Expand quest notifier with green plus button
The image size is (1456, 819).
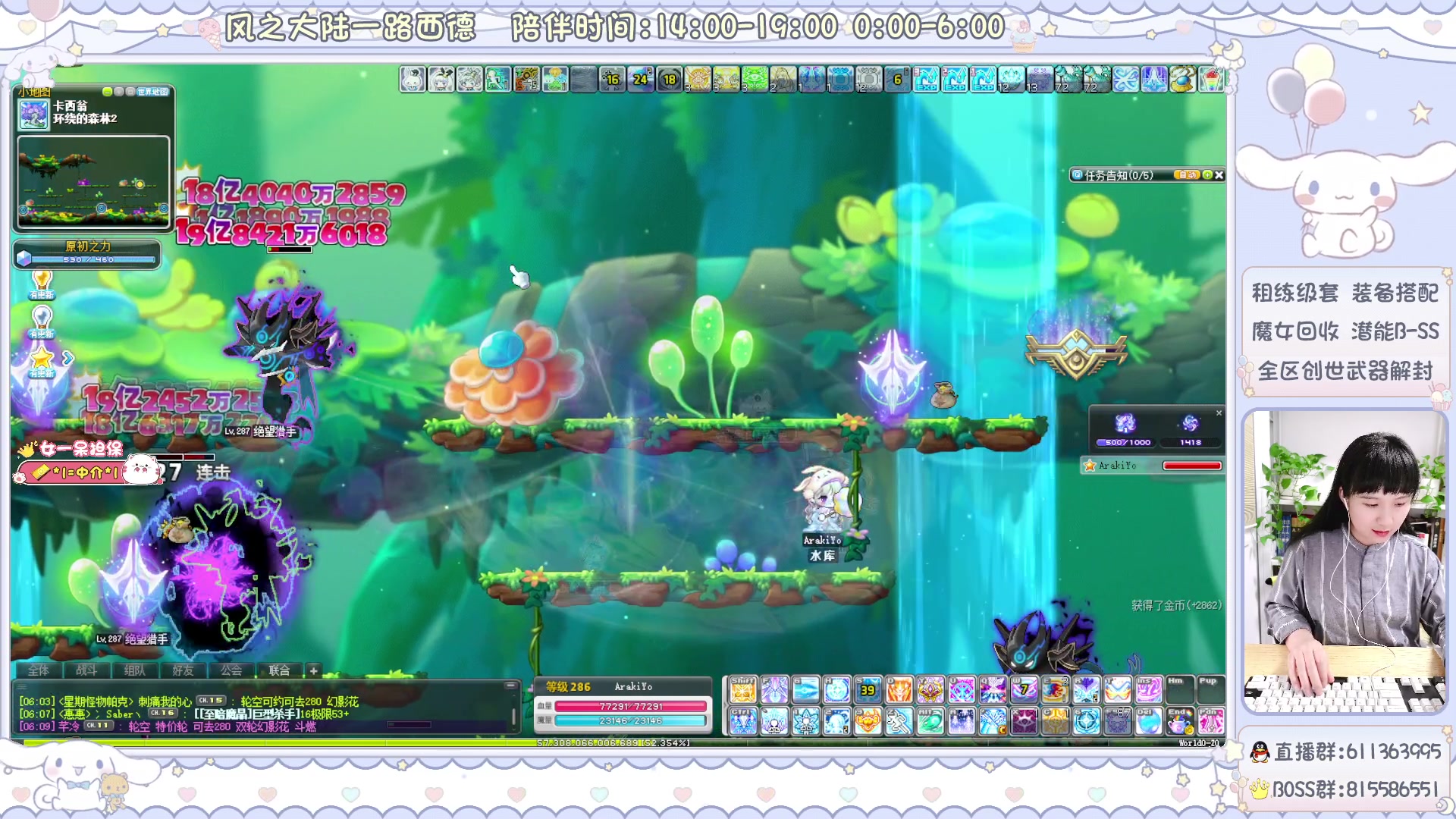click(x=1207, y=175)
